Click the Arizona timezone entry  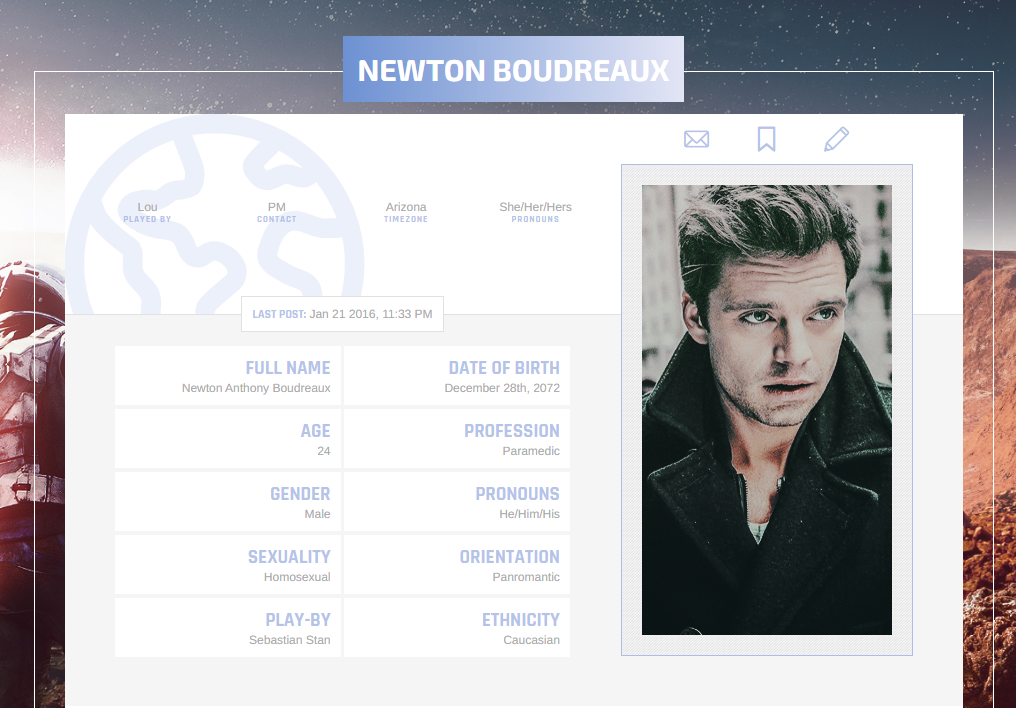click(406, 212)
